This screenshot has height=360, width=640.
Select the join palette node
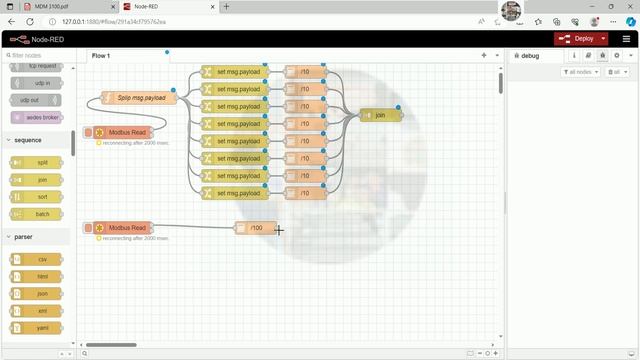36,180
